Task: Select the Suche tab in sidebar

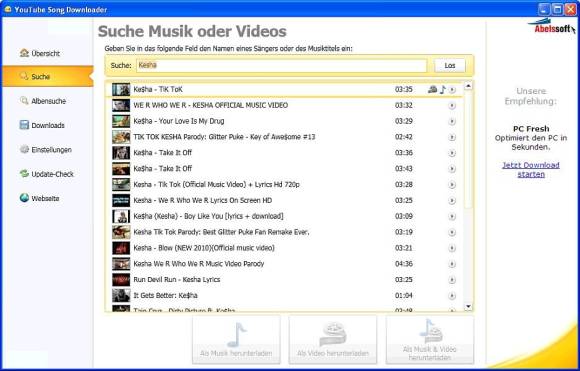Action: coord(48,76)
